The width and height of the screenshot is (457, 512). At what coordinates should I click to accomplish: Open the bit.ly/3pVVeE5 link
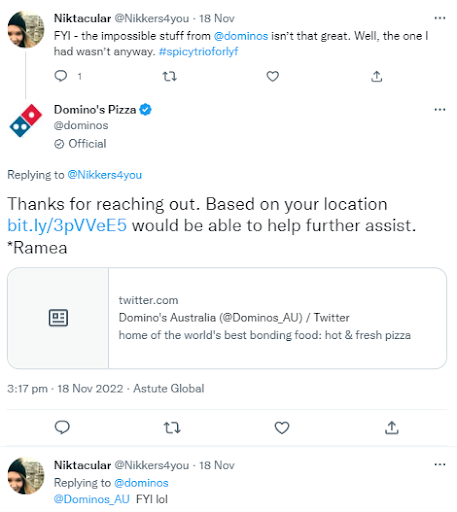click(67, 225)
